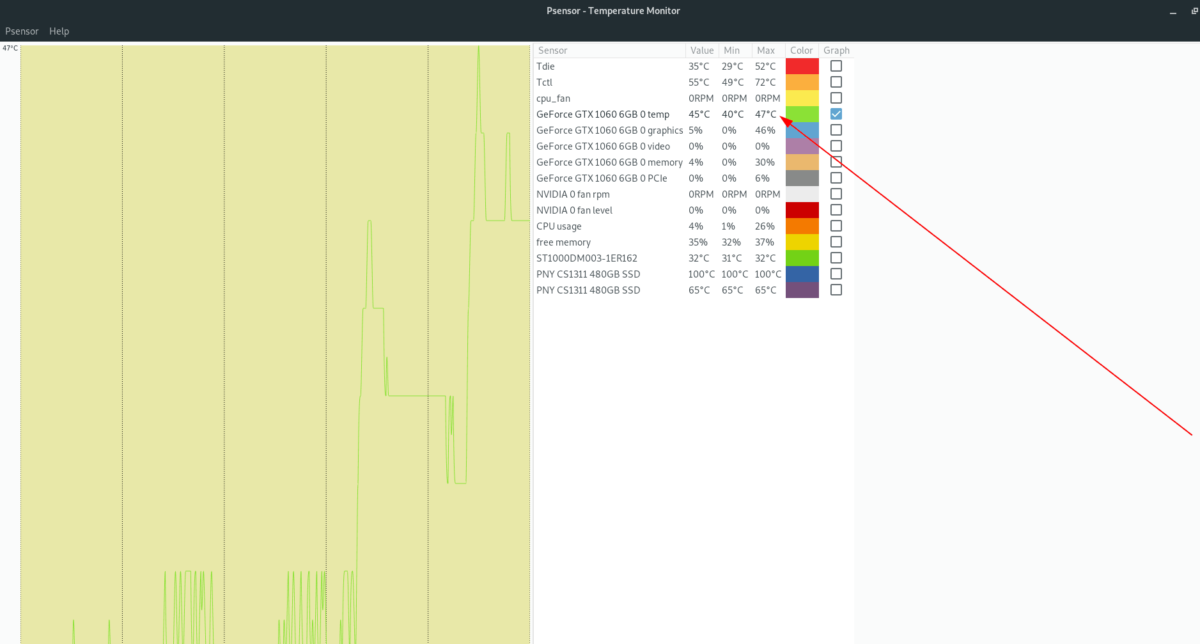
Task: Enable graph for GeForce GTX 1060 video
Action: point(836,146)
